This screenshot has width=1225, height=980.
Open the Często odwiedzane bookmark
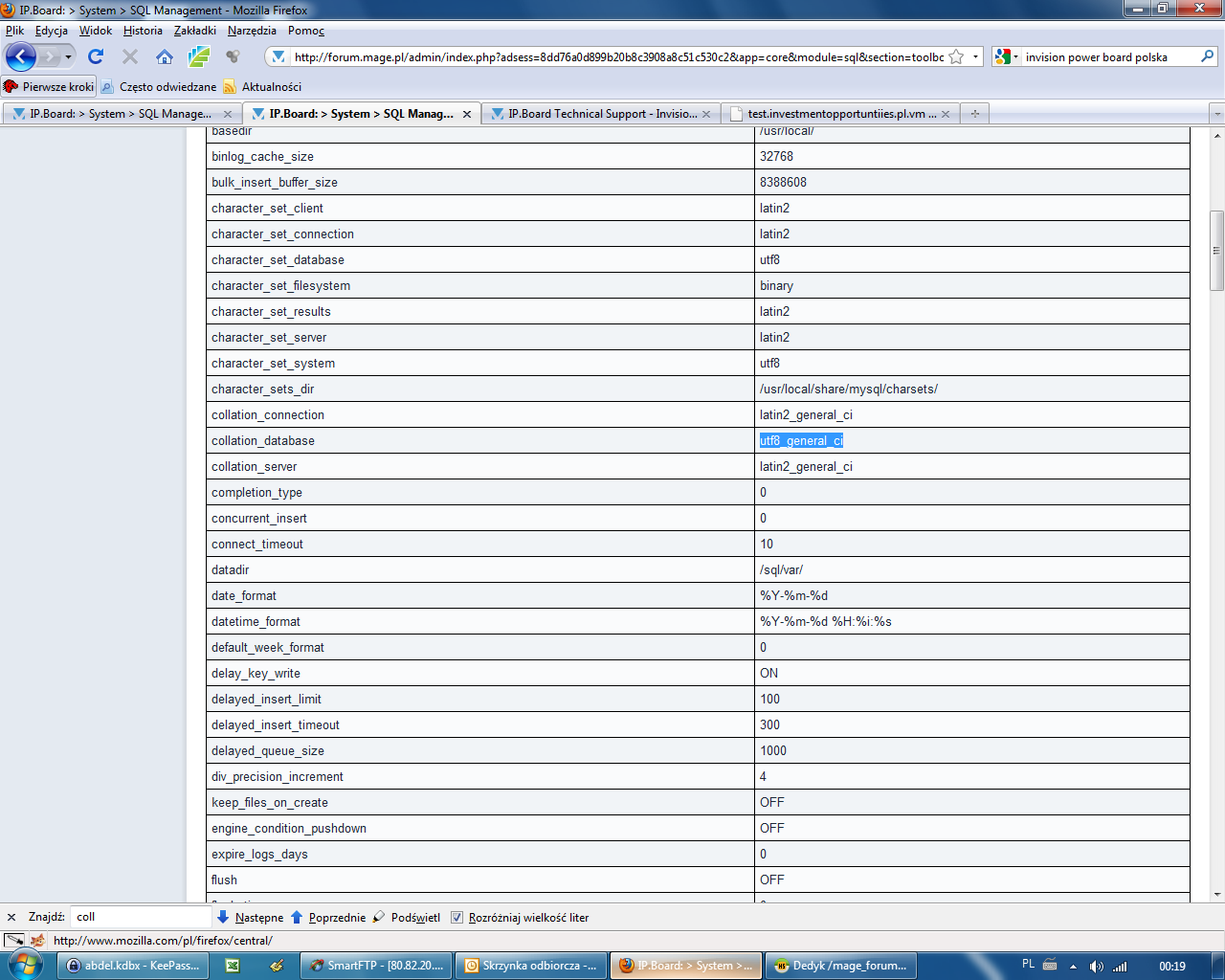pyautogui.click(x=159, y=86)
